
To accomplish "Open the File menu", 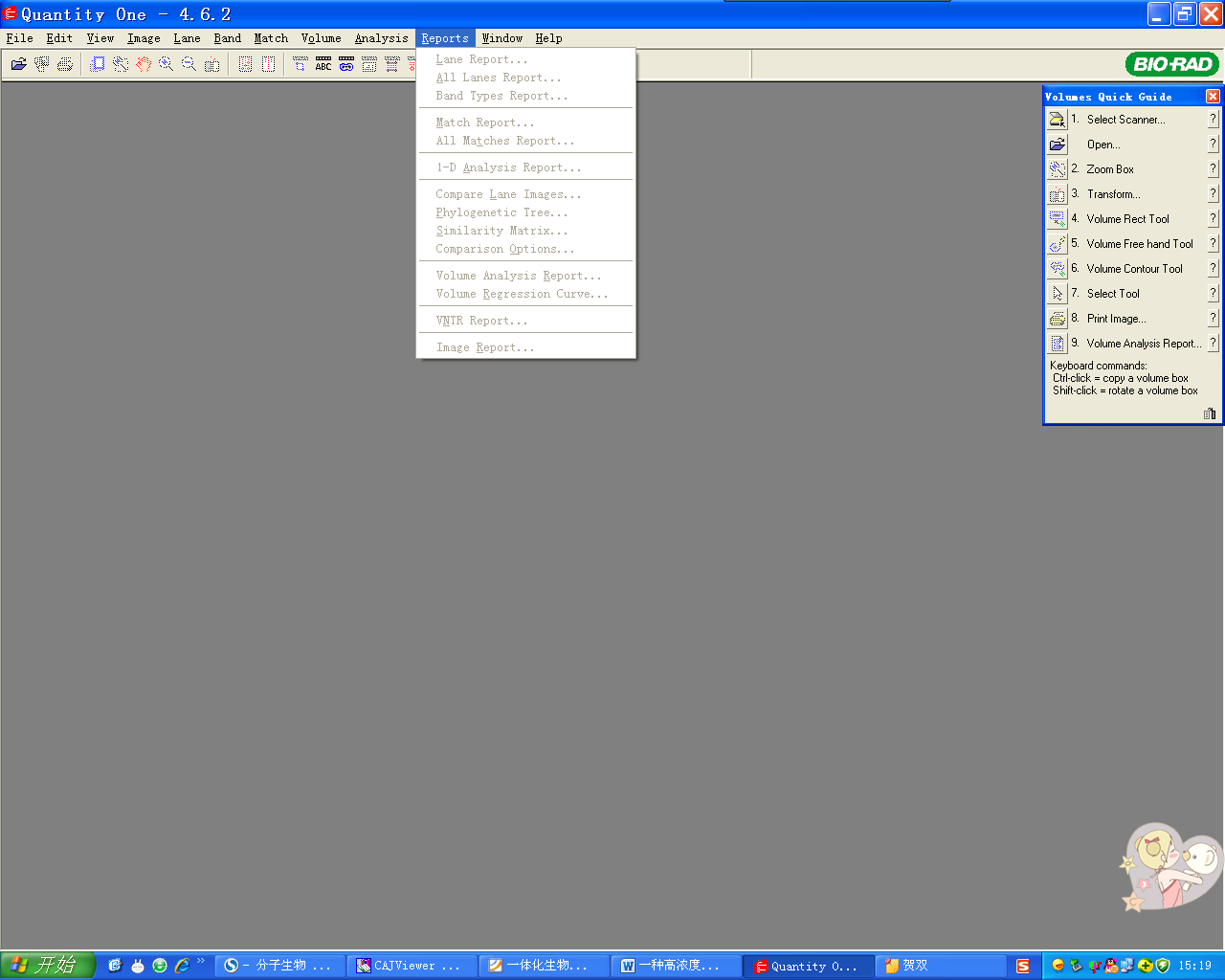I will pos(20,38).
